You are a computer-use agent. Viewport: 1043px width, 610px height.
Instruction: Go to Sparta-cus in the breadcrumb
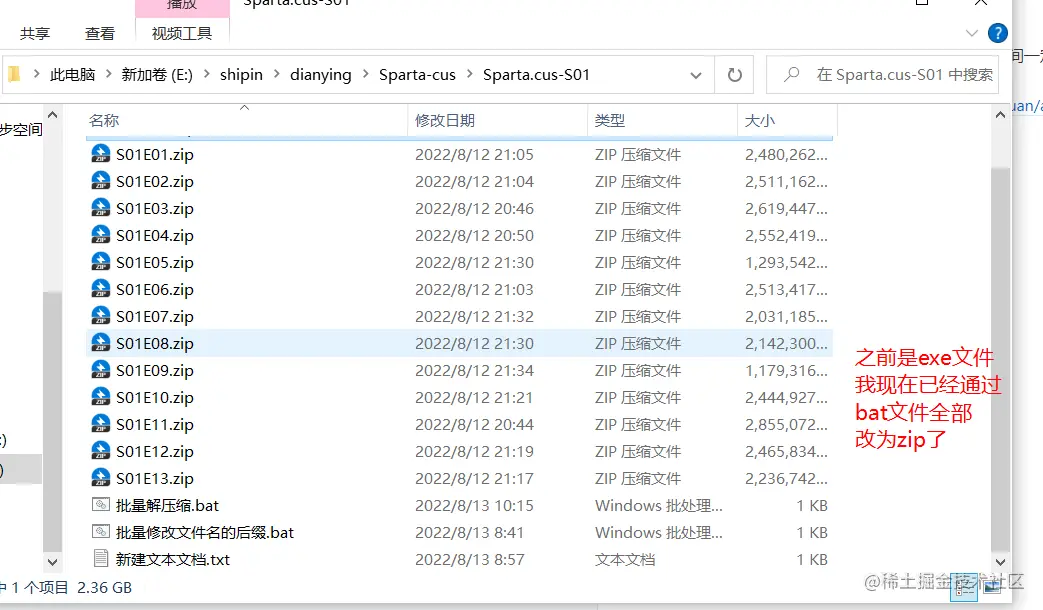(417, 75)
